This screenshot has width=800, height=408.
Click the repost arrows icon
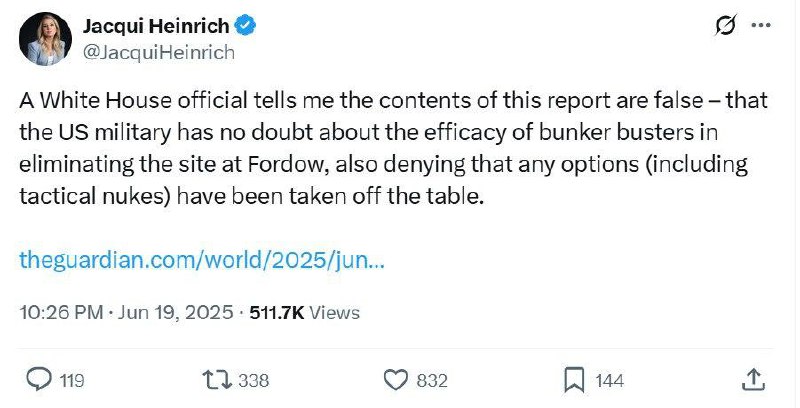coord(216,379)
